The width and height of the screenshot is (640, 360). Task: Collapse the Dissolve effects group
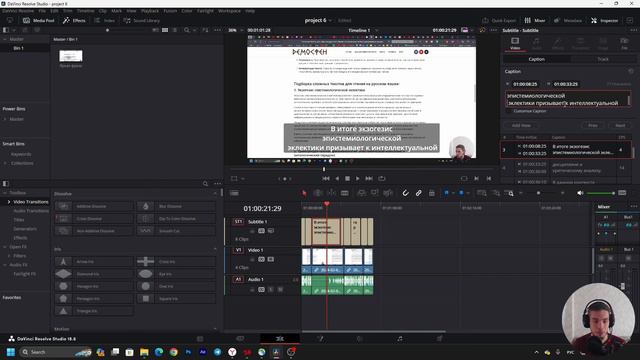pyautogui.click(x=215, y=193)
